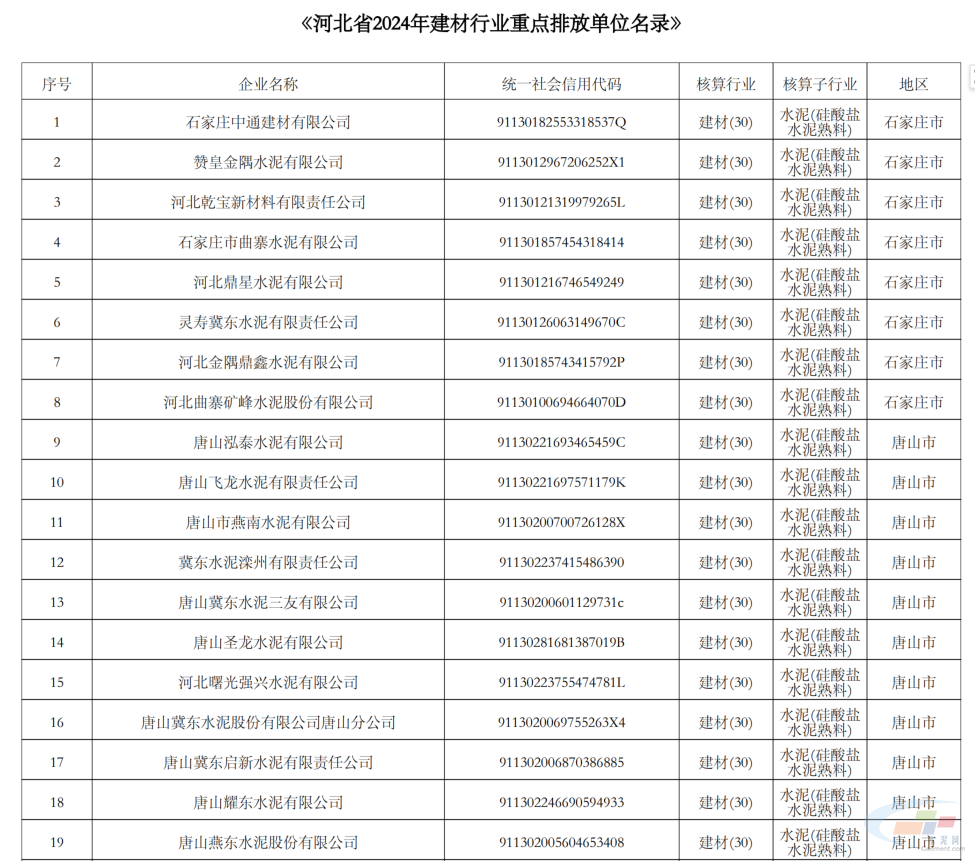Click 水泥(硅酸盐水泥熟料) in 唐山圣龙水泥 row

pos(820,642)
